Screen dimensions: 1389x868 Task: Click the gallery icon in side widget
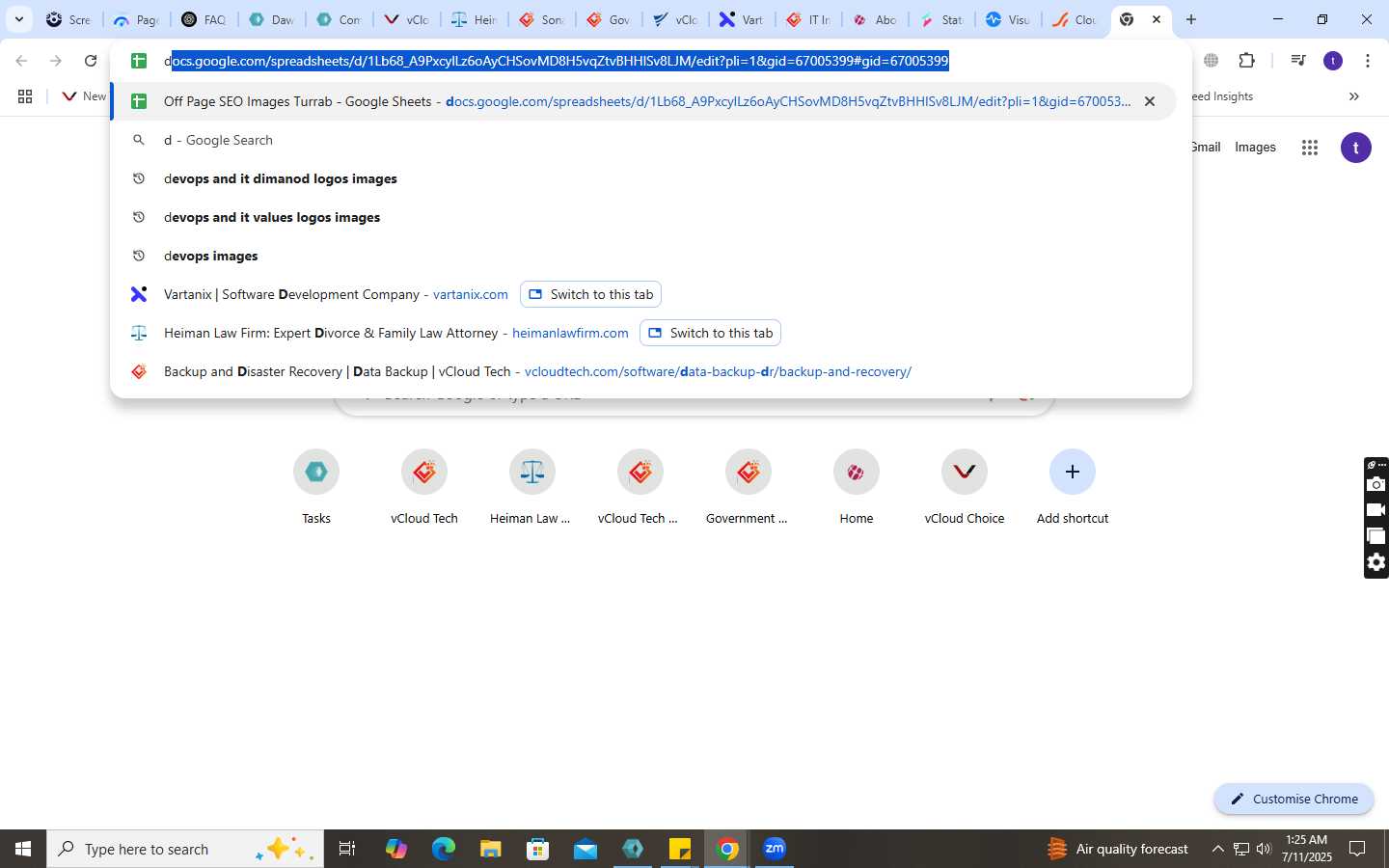point(1376,536)
